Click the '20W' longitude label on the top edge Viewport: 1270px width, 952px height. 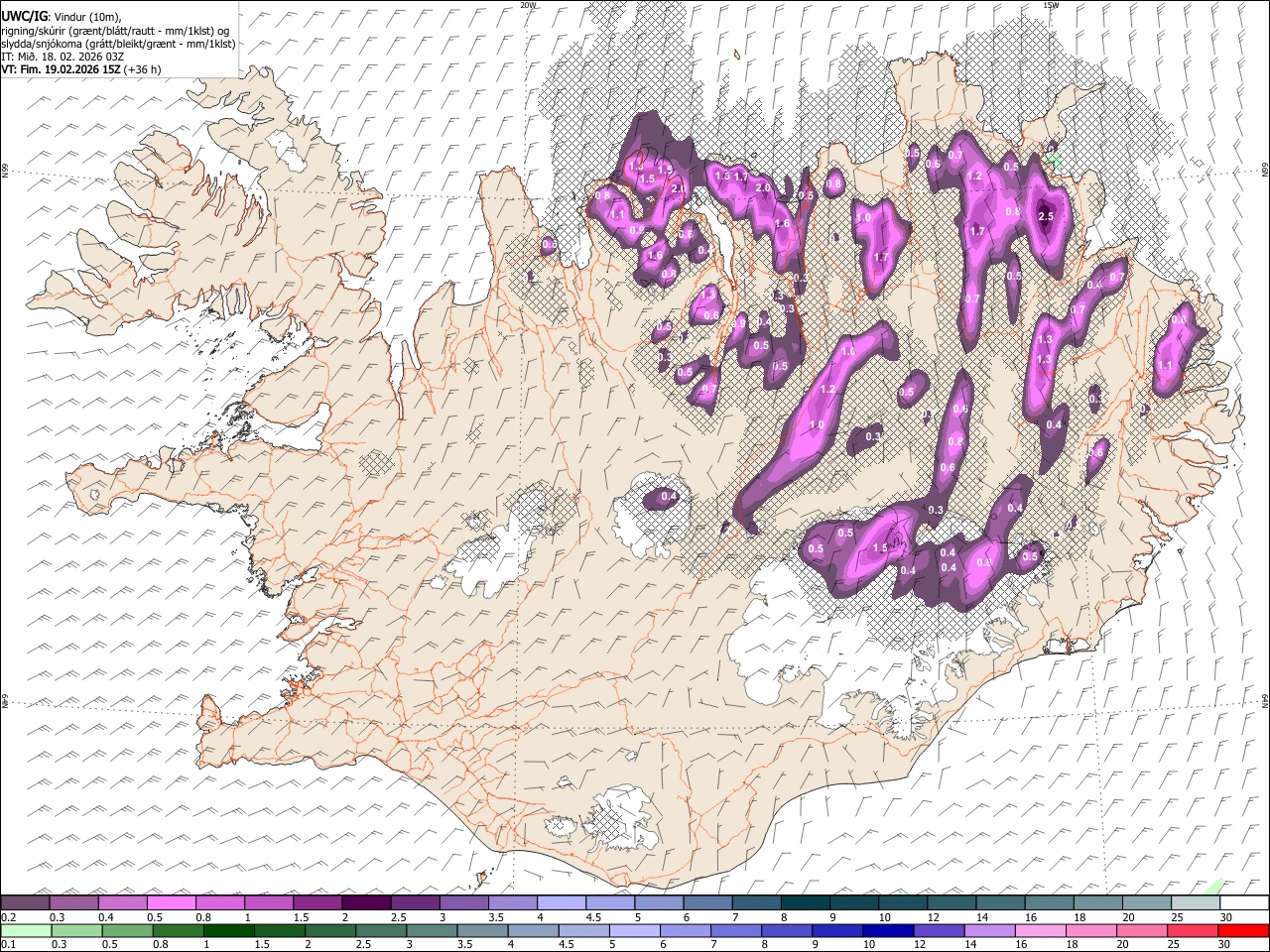(x=528, y=5)
